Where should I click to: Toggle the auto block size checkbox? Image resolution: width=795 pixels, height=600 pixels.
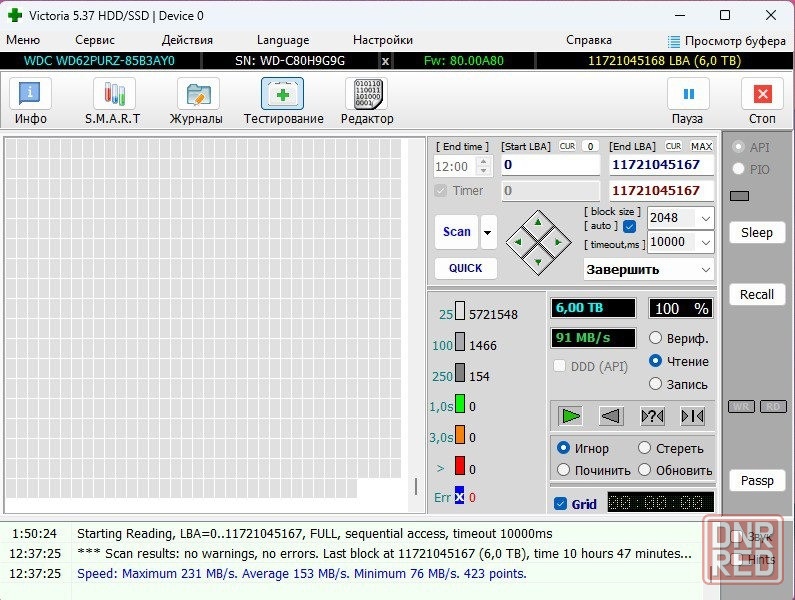pos(629,226)
